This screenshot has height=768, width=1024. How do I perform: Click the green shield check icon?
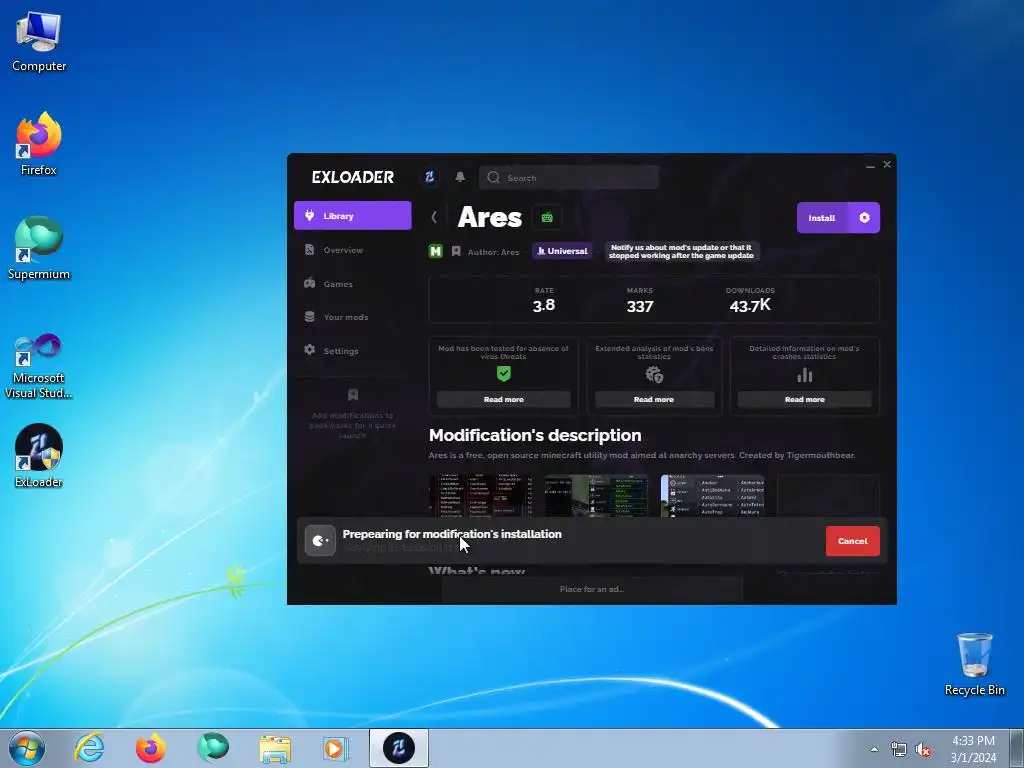(504, 374)
